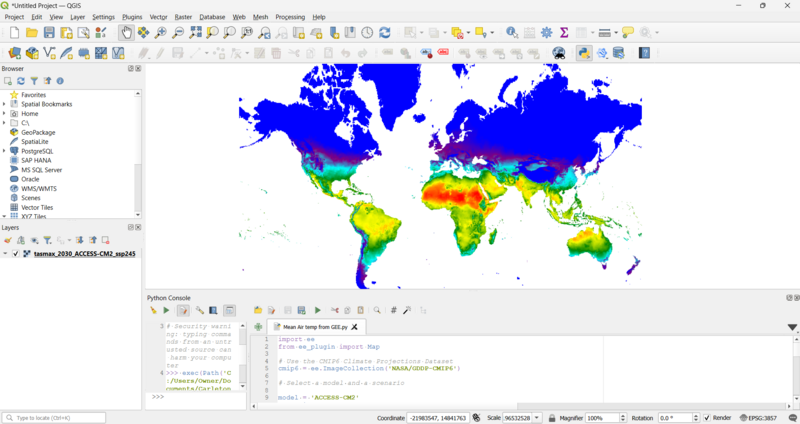The height and width of the screenshot is (424, 800).
Task: Click the Zoom In magnifier tool
Action: 161,33
